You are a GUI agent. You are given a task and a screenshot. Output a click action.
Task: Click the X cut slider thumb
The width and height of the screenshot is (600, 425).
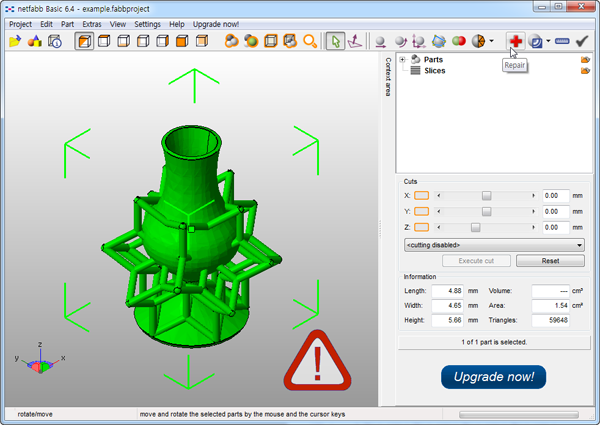486,196
